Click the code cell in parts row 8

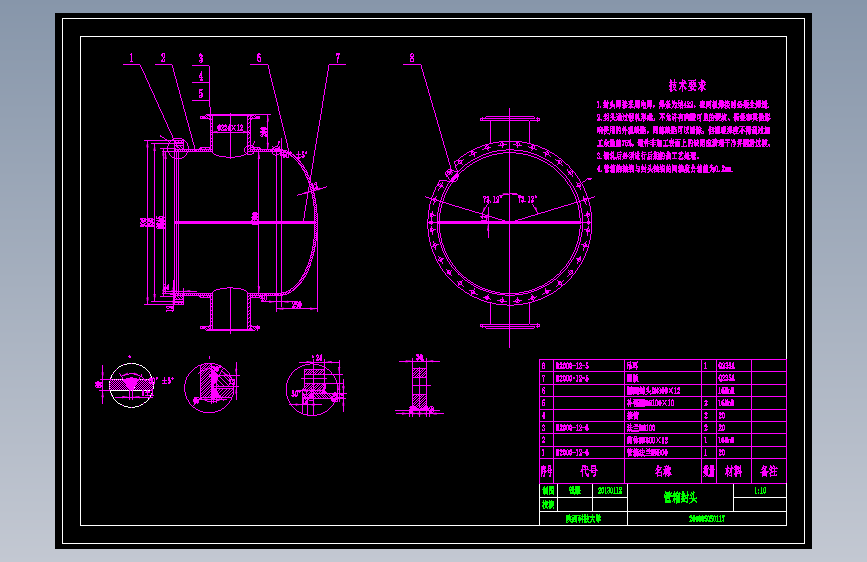pos(589,366)
